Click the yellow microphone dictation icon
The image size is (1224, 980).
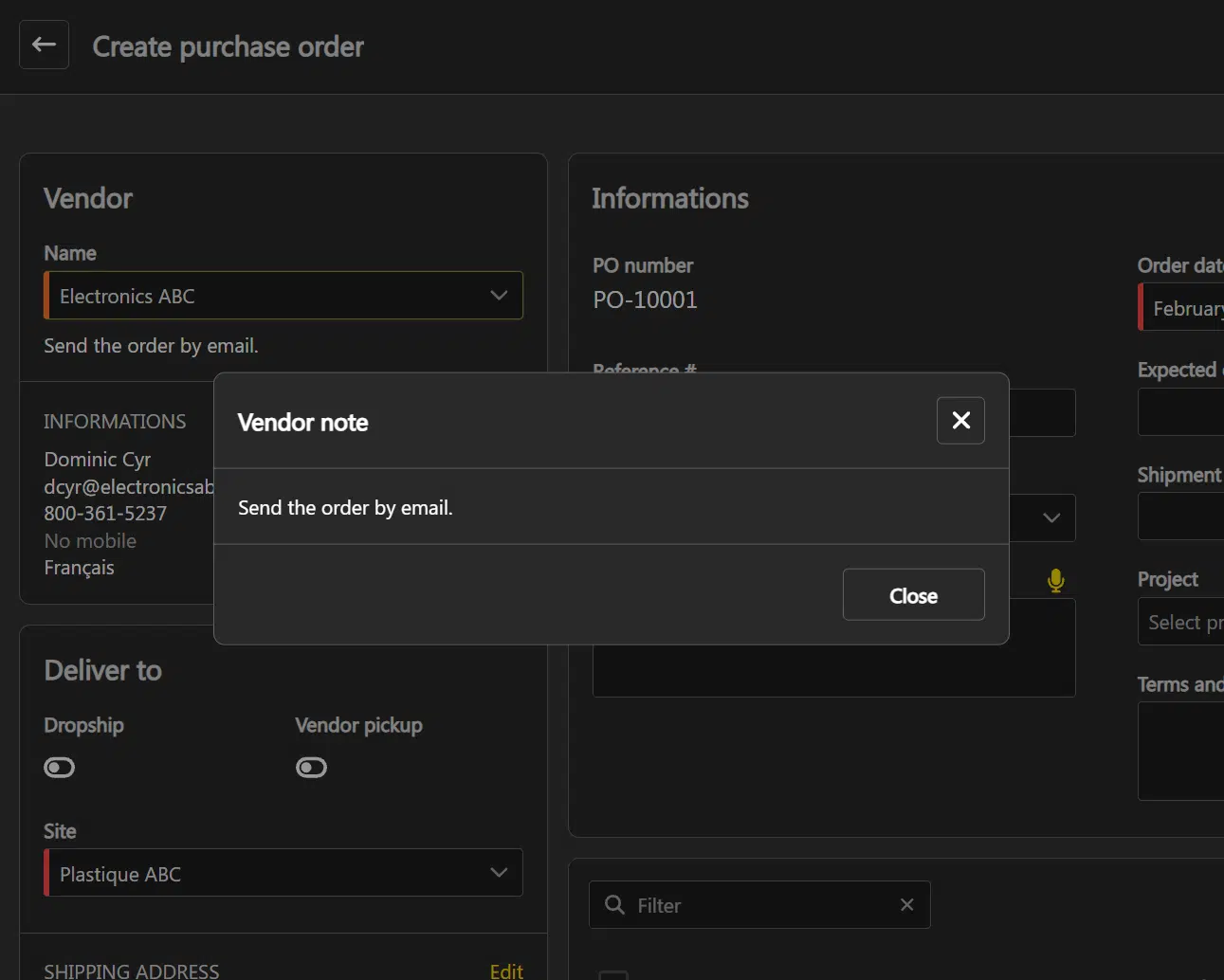click(1055, 580)
